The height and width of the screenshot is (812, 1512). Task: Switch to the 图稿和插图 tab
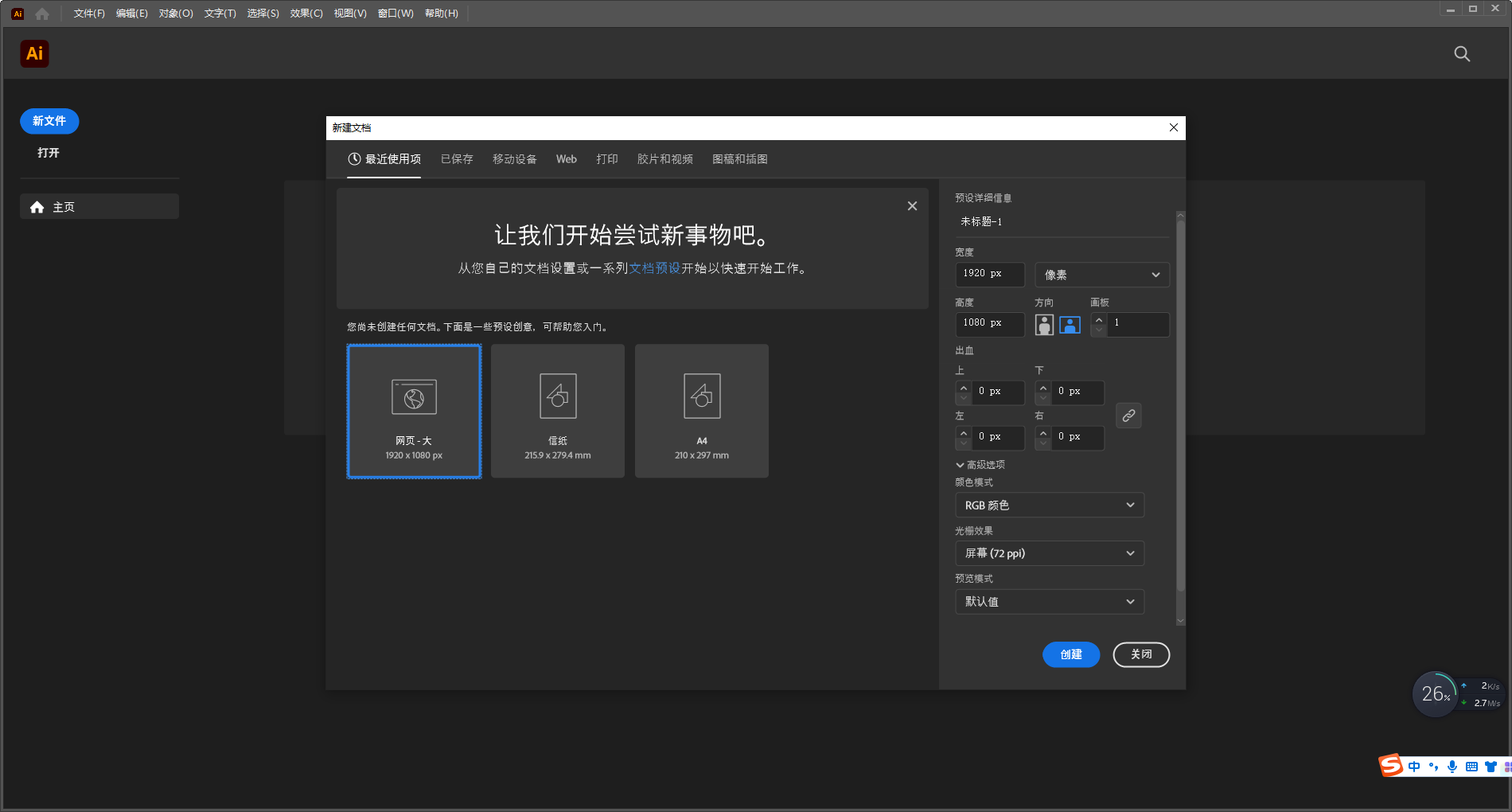739,159
